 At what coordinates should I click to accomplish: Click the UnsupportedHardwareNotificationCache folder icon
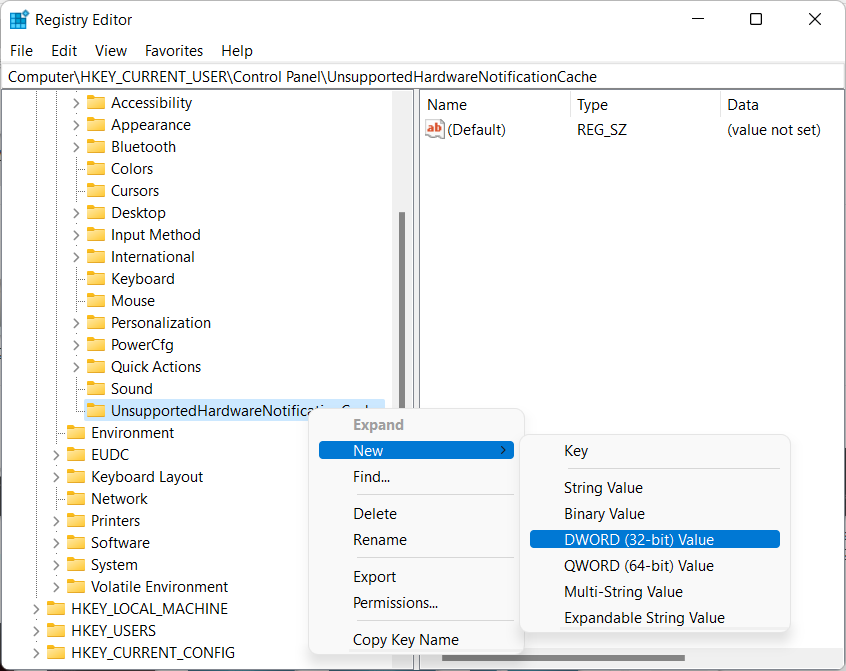[96, 410]
